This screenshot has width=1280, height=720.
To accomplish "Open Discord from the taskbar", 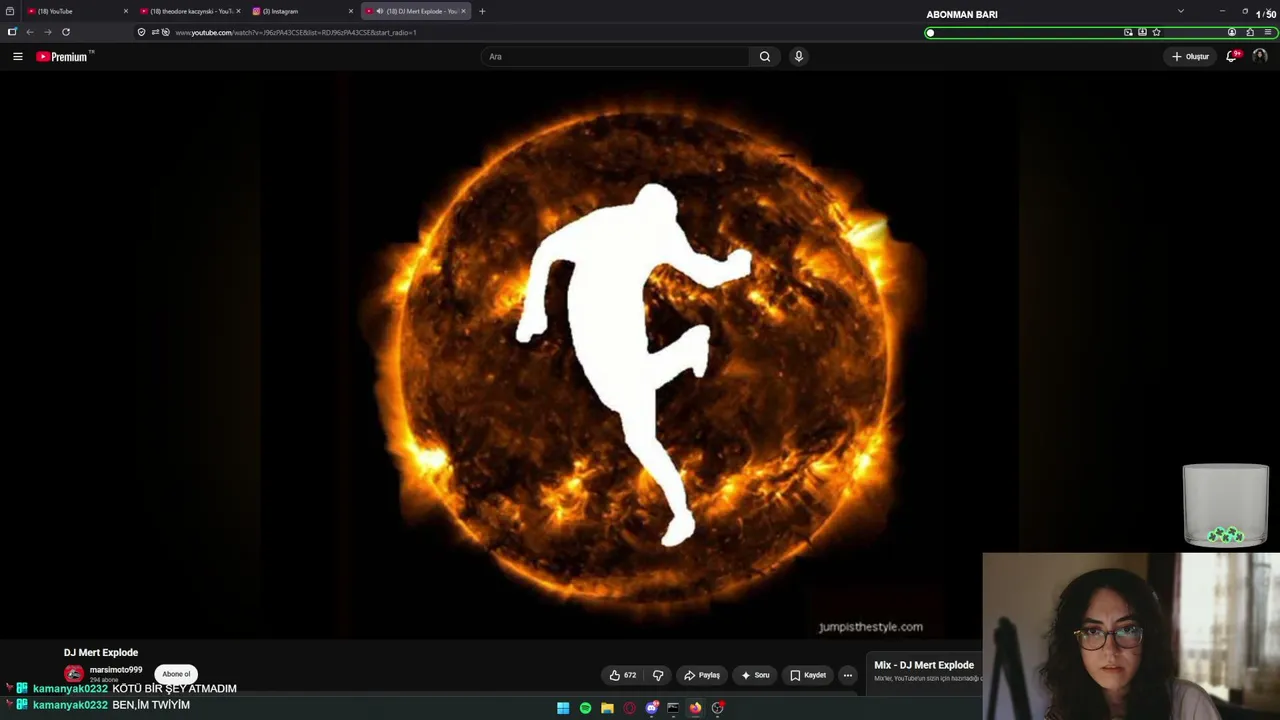I will pos(651,708).
